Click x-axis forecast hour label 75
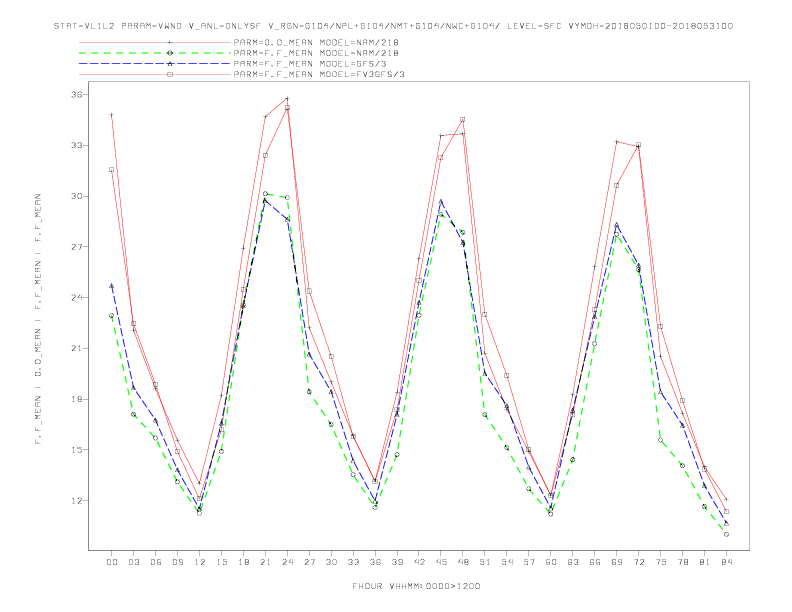The image size is (792, 612). 661,562
